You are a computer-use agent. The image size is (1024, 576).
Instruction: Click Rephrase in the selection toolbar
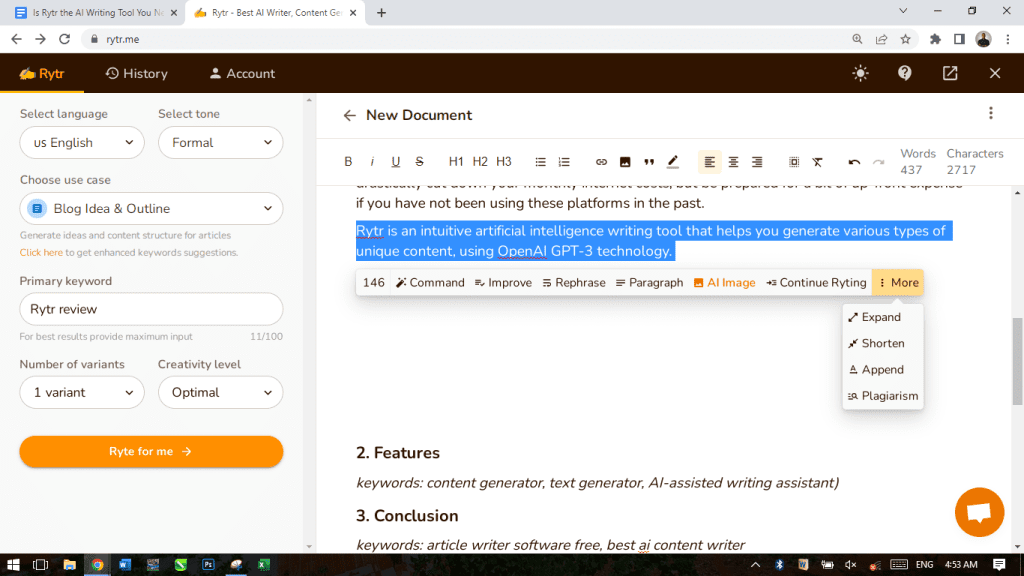pyautogui.click(x=573, y=283)
